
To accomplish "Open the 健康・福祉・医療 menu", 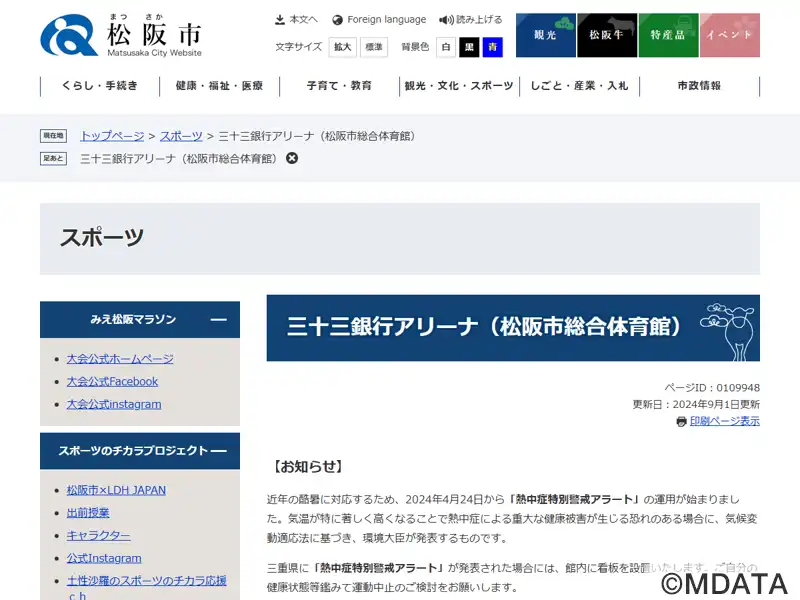I will tap(219, 86).
